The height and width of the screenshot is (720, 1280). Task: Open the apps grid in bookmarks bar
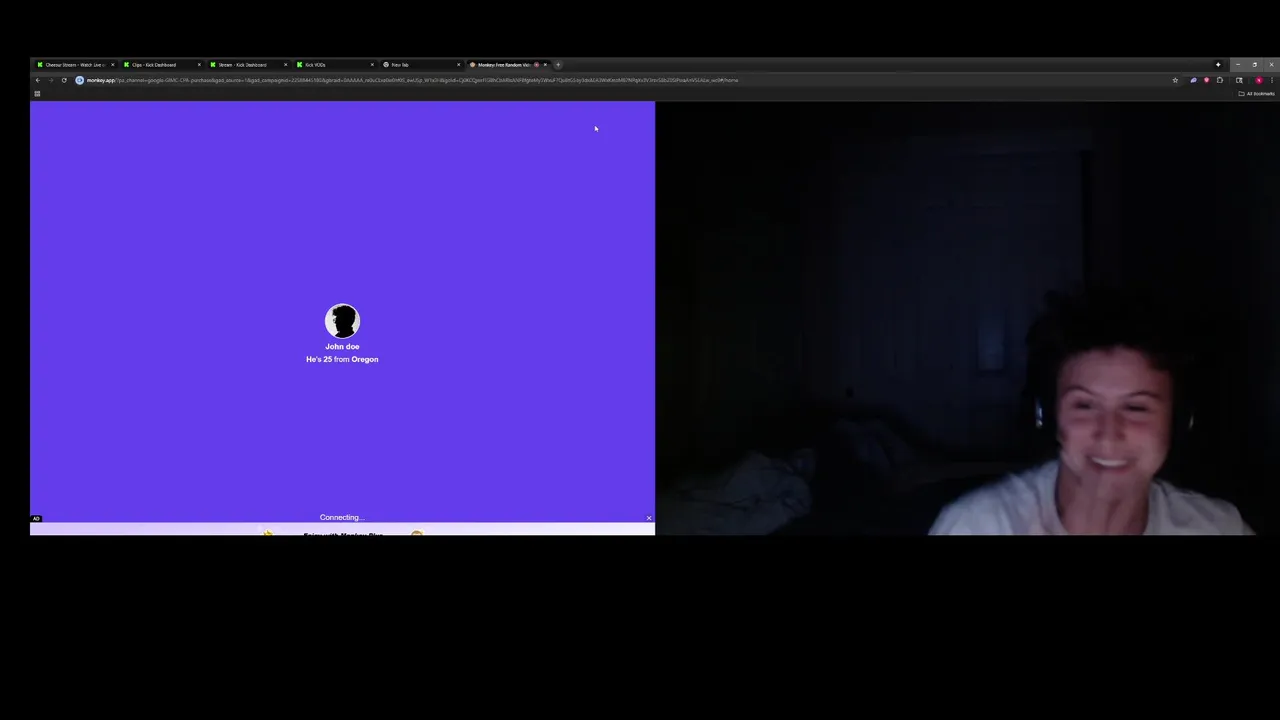pos(37,94)
